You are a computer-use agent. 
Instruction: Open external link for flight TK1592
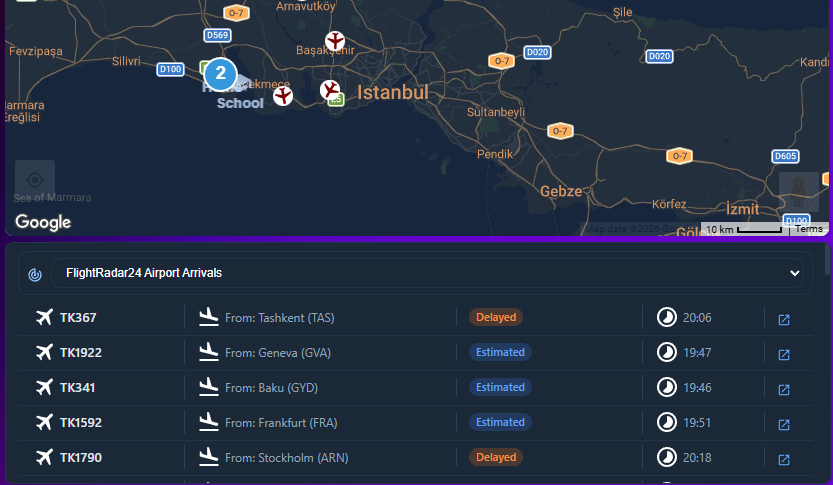click(x=784, y=424)
